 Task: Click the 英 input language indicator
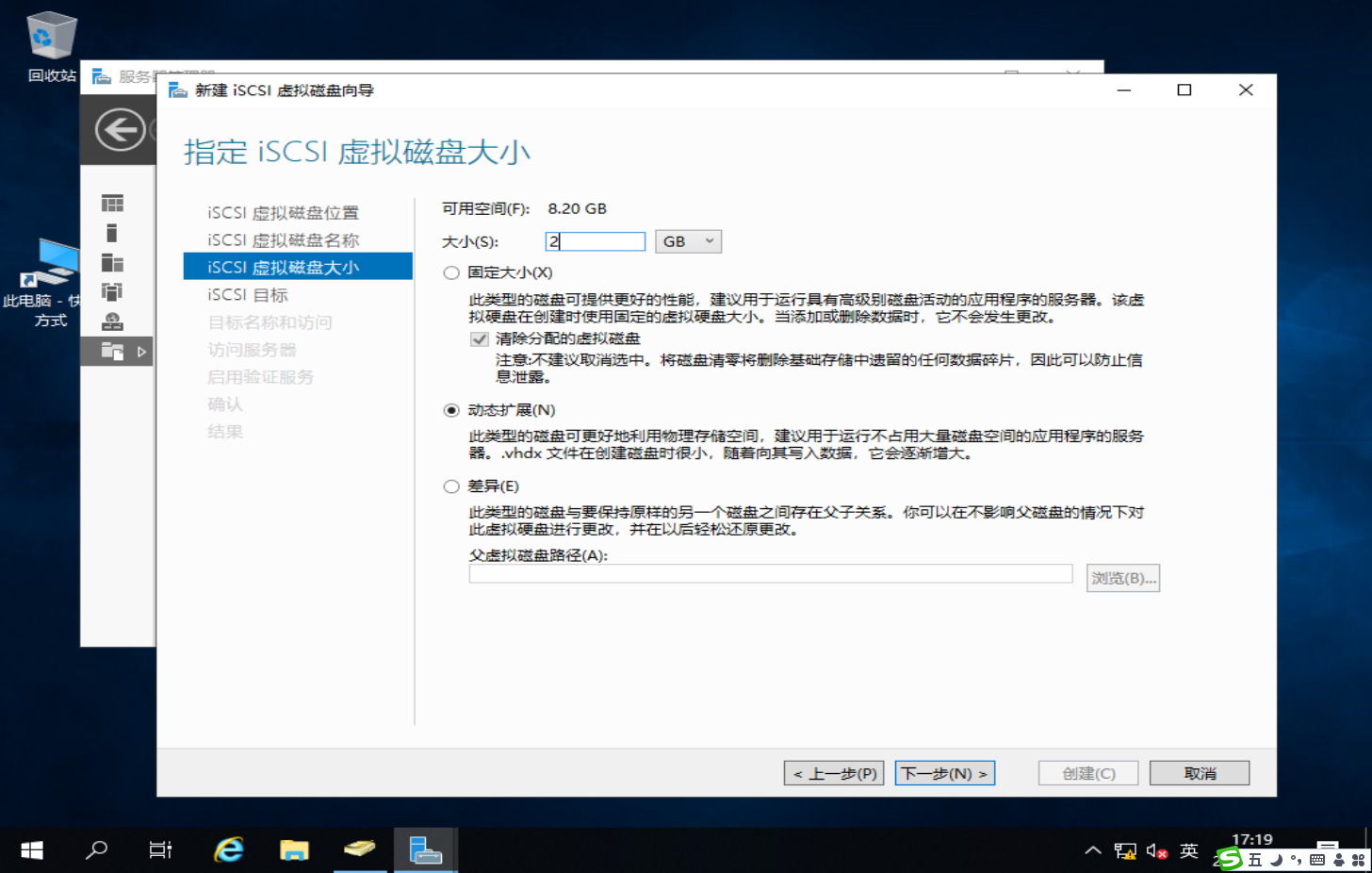click(1189, 851)
